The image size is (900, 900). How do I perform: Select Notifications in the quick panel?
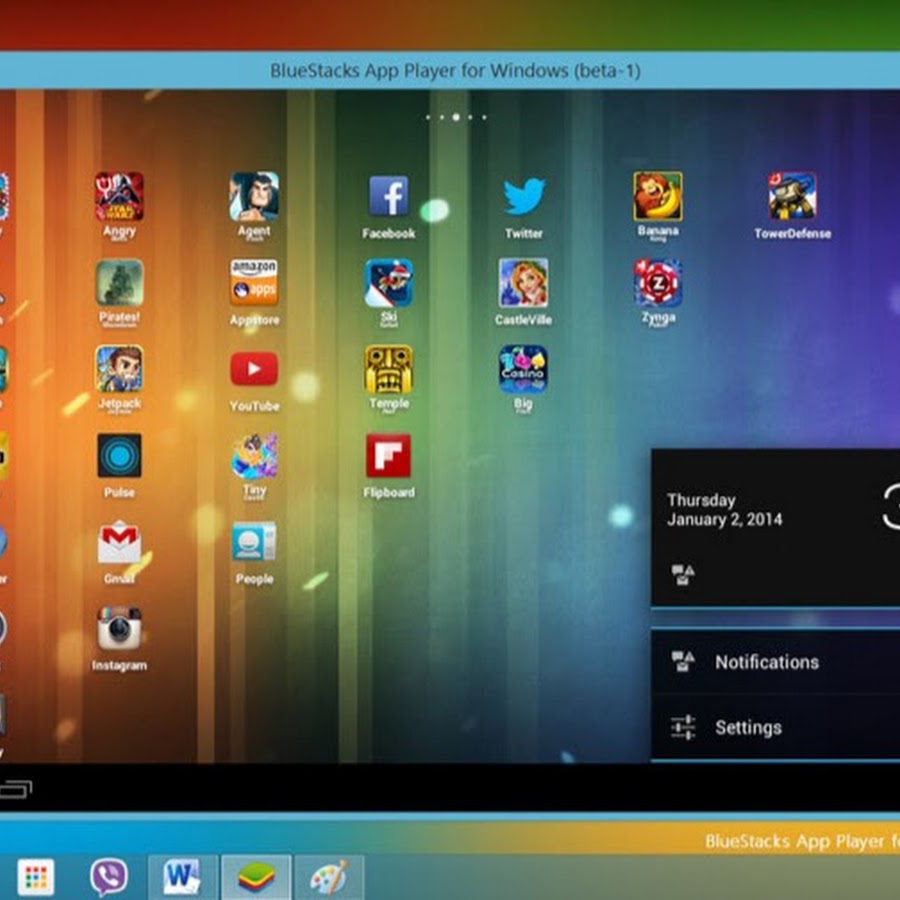(x=766, y=662)
